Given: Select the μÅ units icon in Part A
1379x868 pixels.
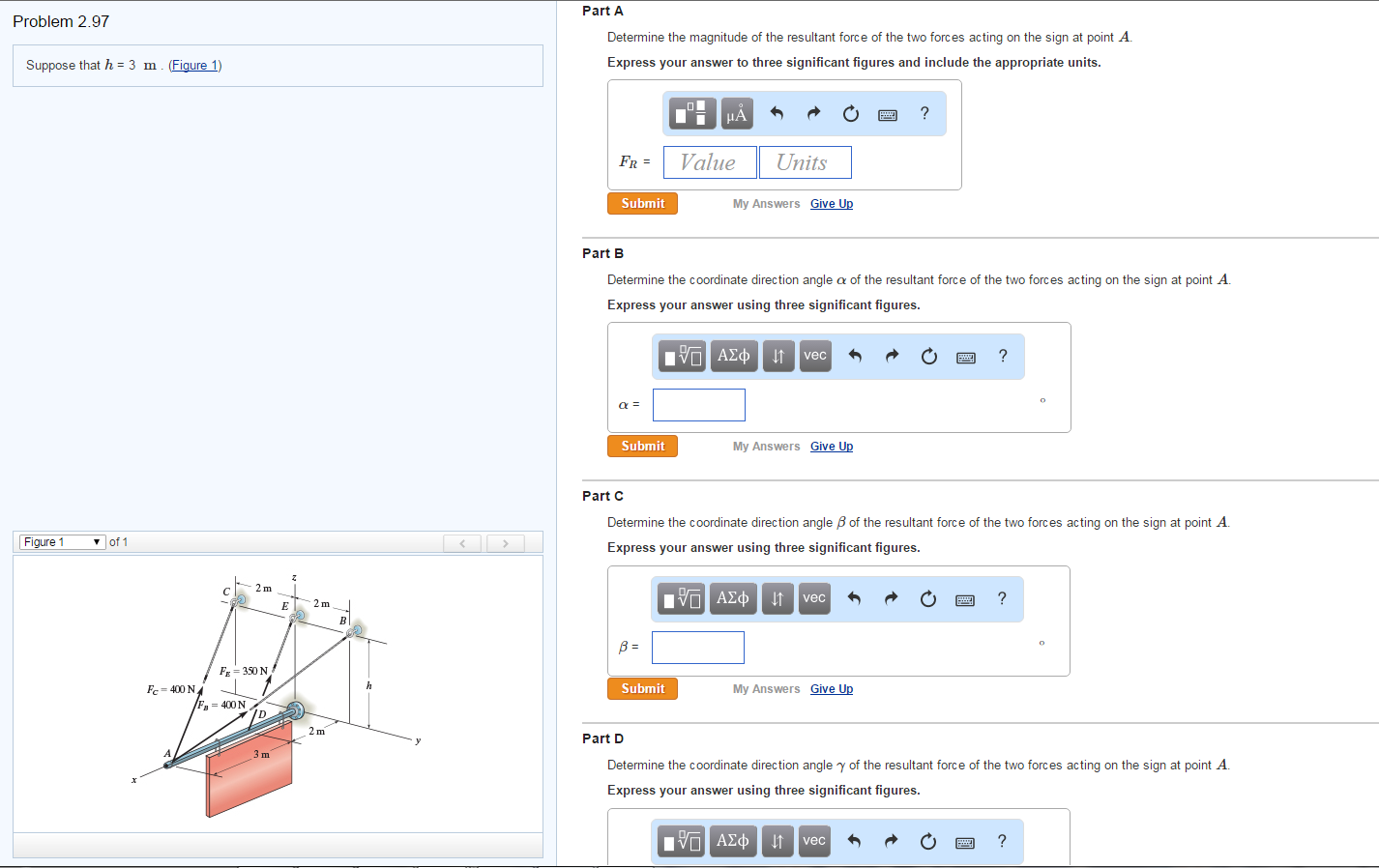Looking at the screenshot, I should coord(736,113).
